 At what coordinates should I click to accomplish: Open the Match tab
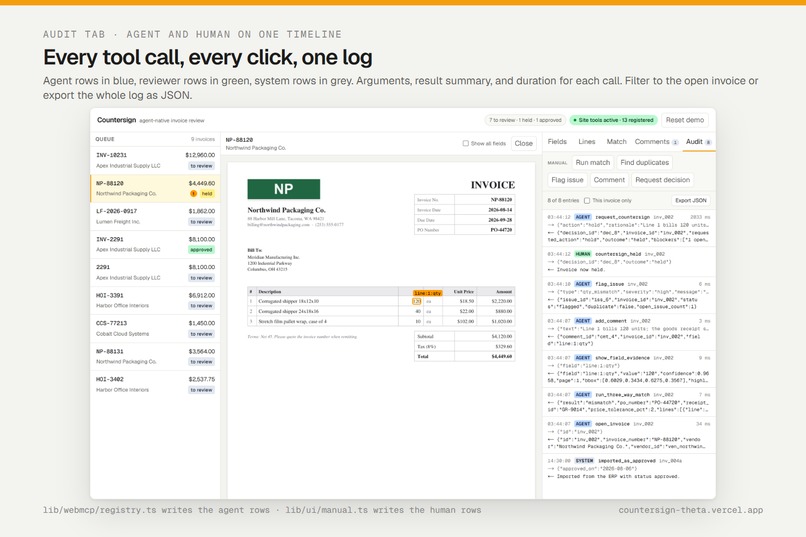pos(616,142)
